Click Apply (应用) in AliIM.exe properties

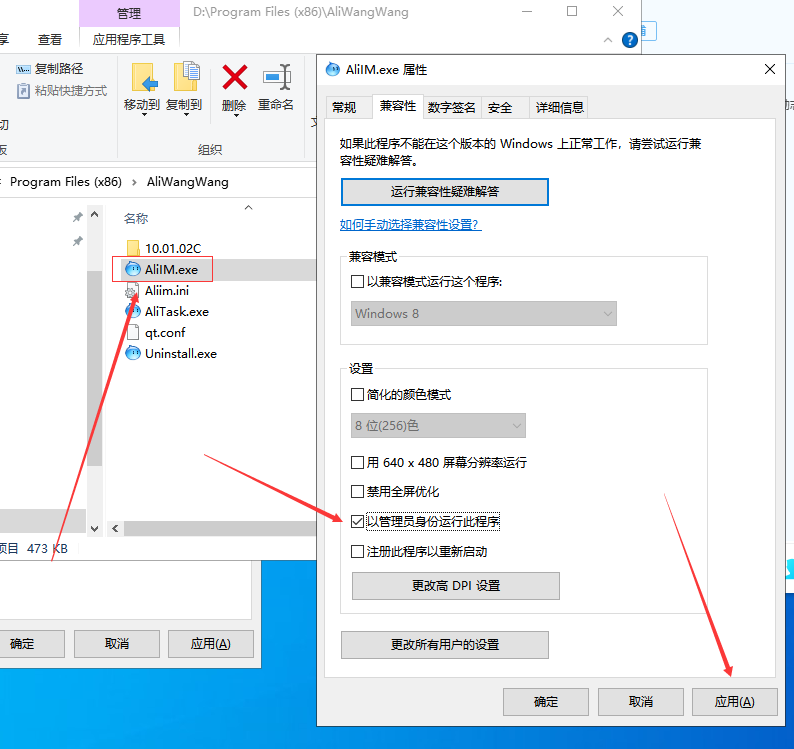[735, 702]
